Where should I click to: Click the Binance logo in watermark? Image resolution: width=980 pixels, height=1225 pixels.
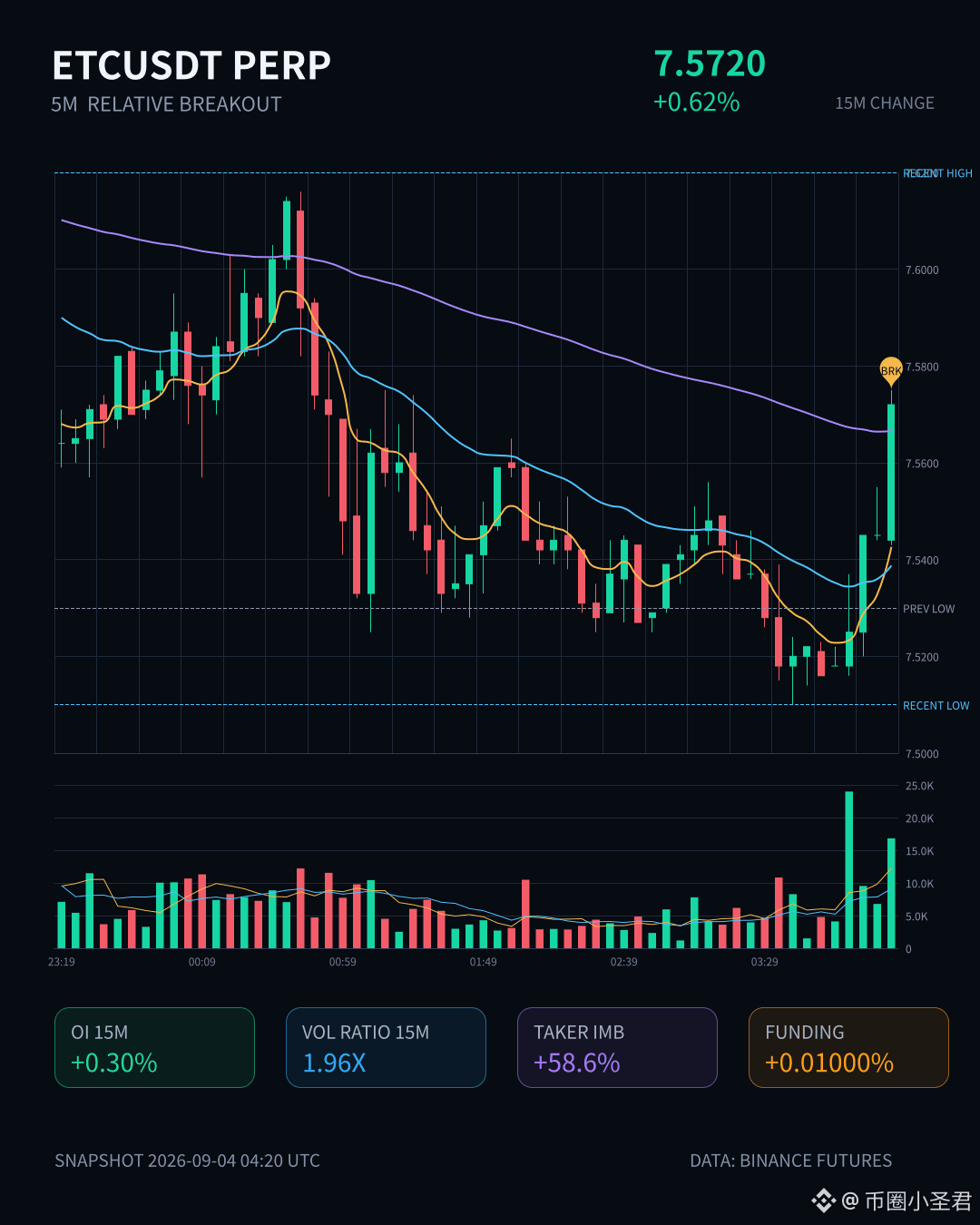[x=823, y=1201]
